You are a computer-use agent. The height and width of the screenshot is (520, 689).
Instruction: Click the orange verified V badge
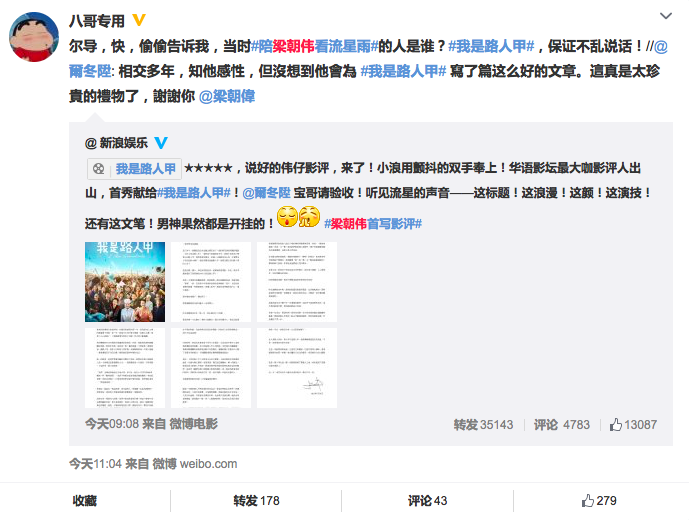[x=139, y=20]
